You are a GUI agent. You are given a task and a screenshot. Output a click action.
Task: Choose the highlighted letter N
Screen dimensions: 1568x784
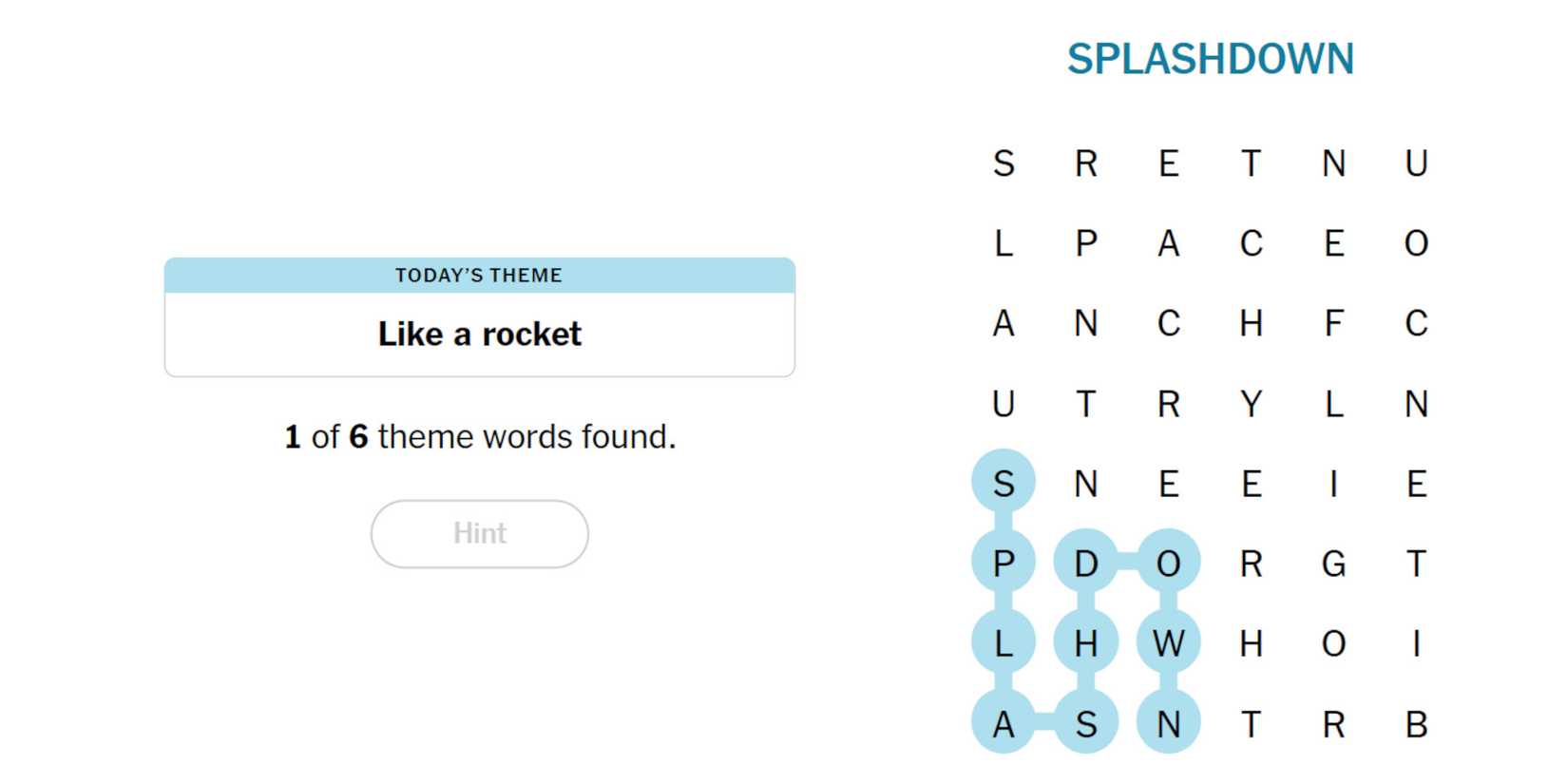1168,725
